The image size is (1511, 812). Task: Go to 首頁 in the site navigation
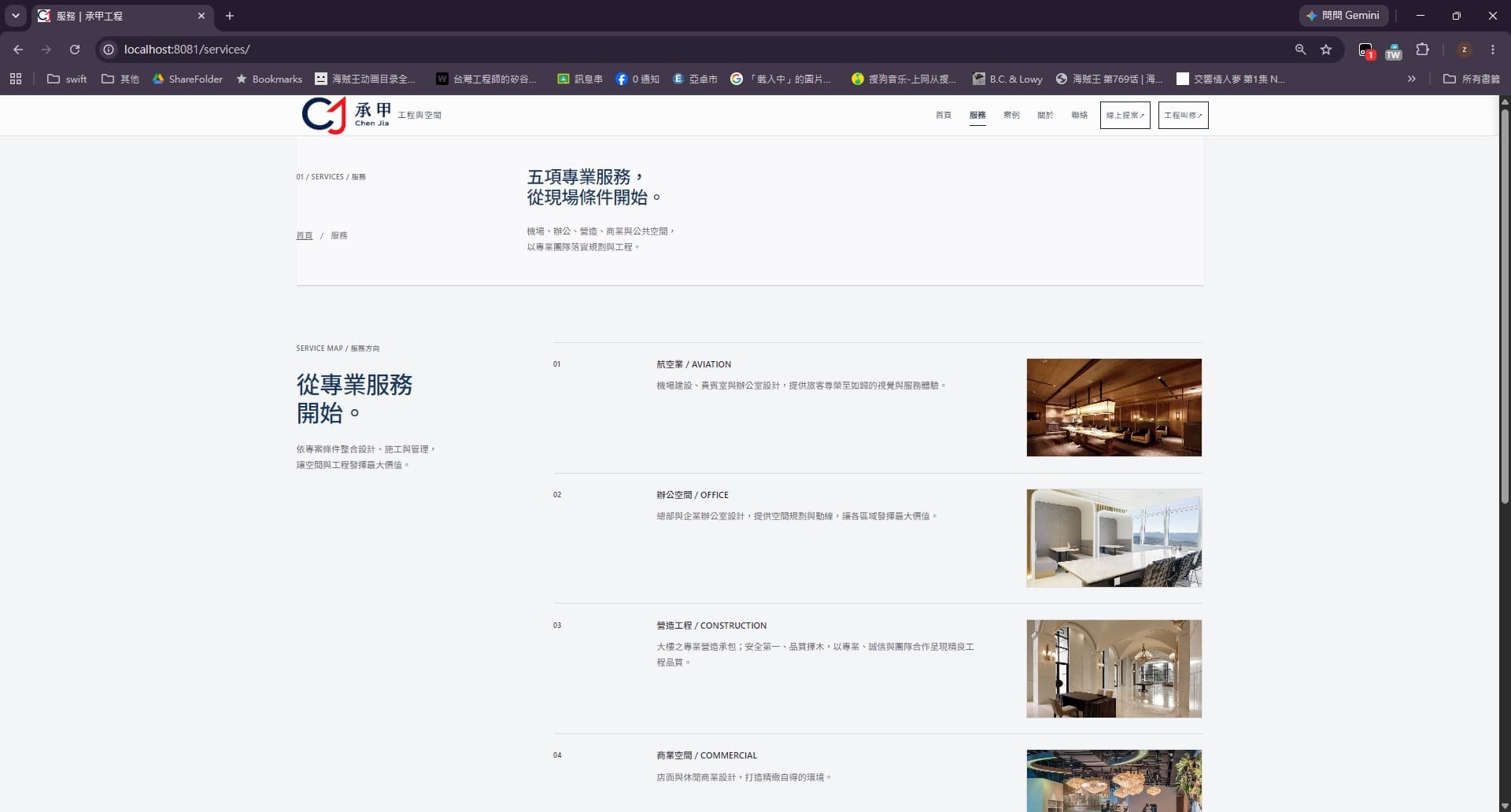(943, 115)
